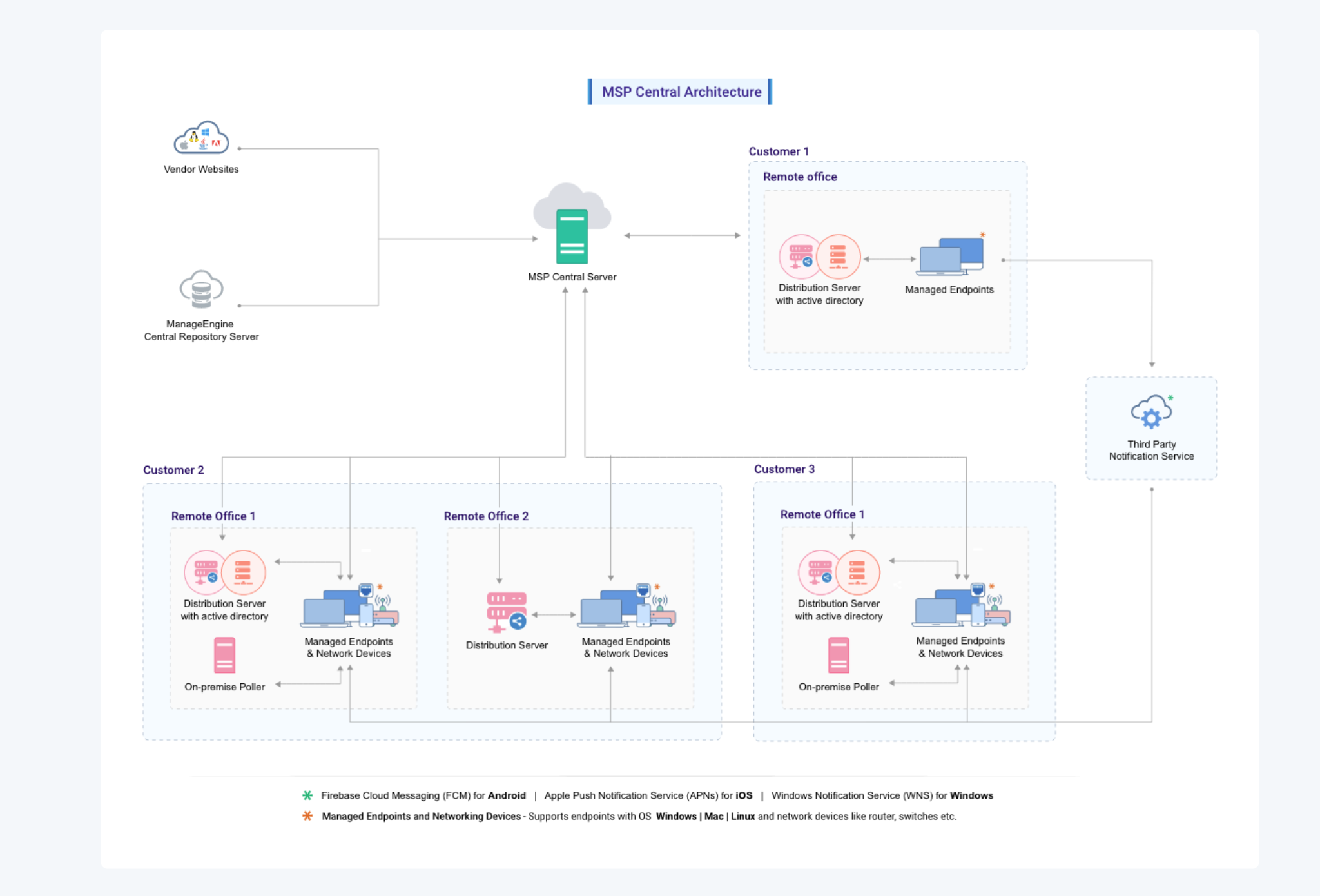
Task: Click the ManageEngine Central Repository Server icon
Action: pos(201,289)
